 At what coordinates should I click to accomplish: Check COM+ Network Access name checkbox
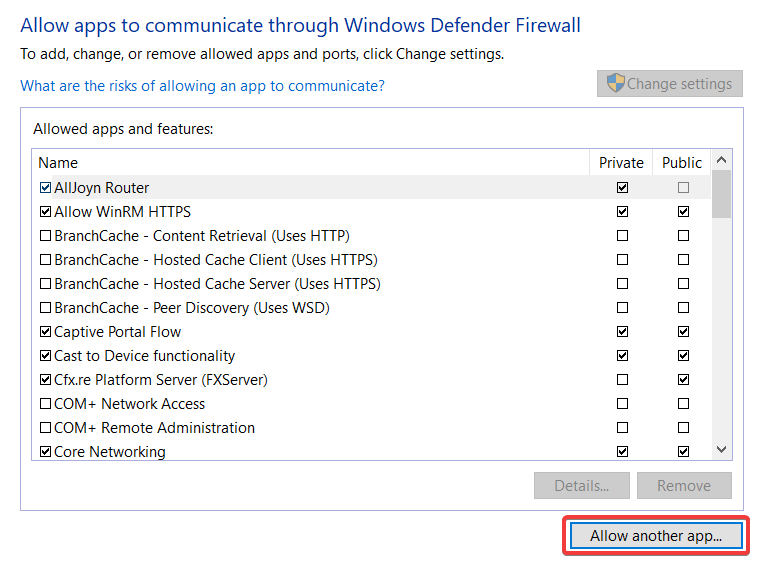click(45, 404)
